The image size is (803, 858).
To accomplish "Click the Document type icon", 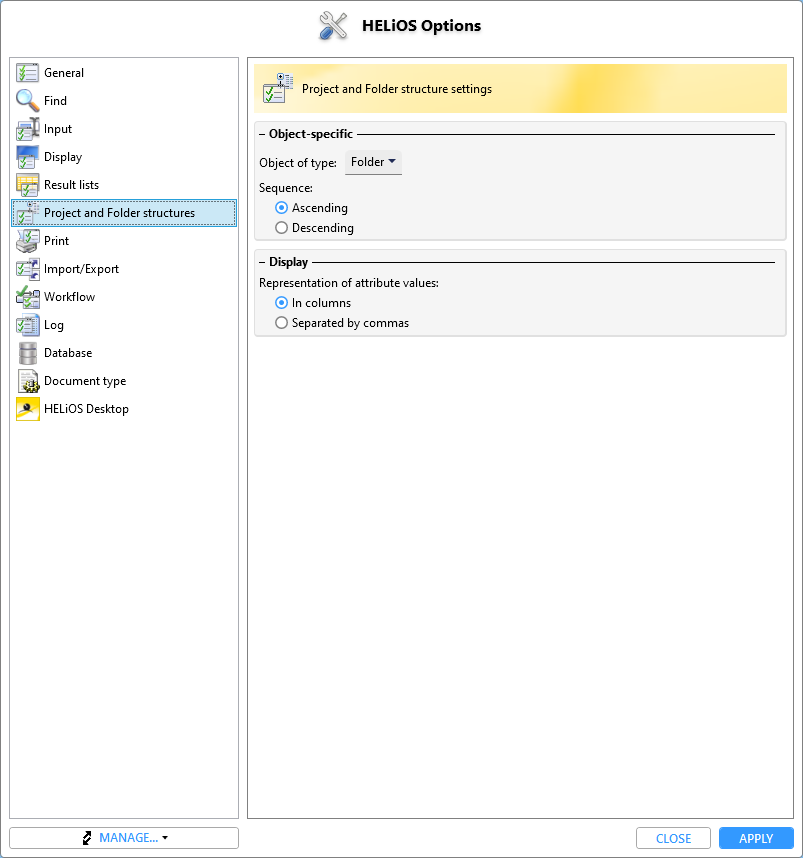I will coord(27,381).
